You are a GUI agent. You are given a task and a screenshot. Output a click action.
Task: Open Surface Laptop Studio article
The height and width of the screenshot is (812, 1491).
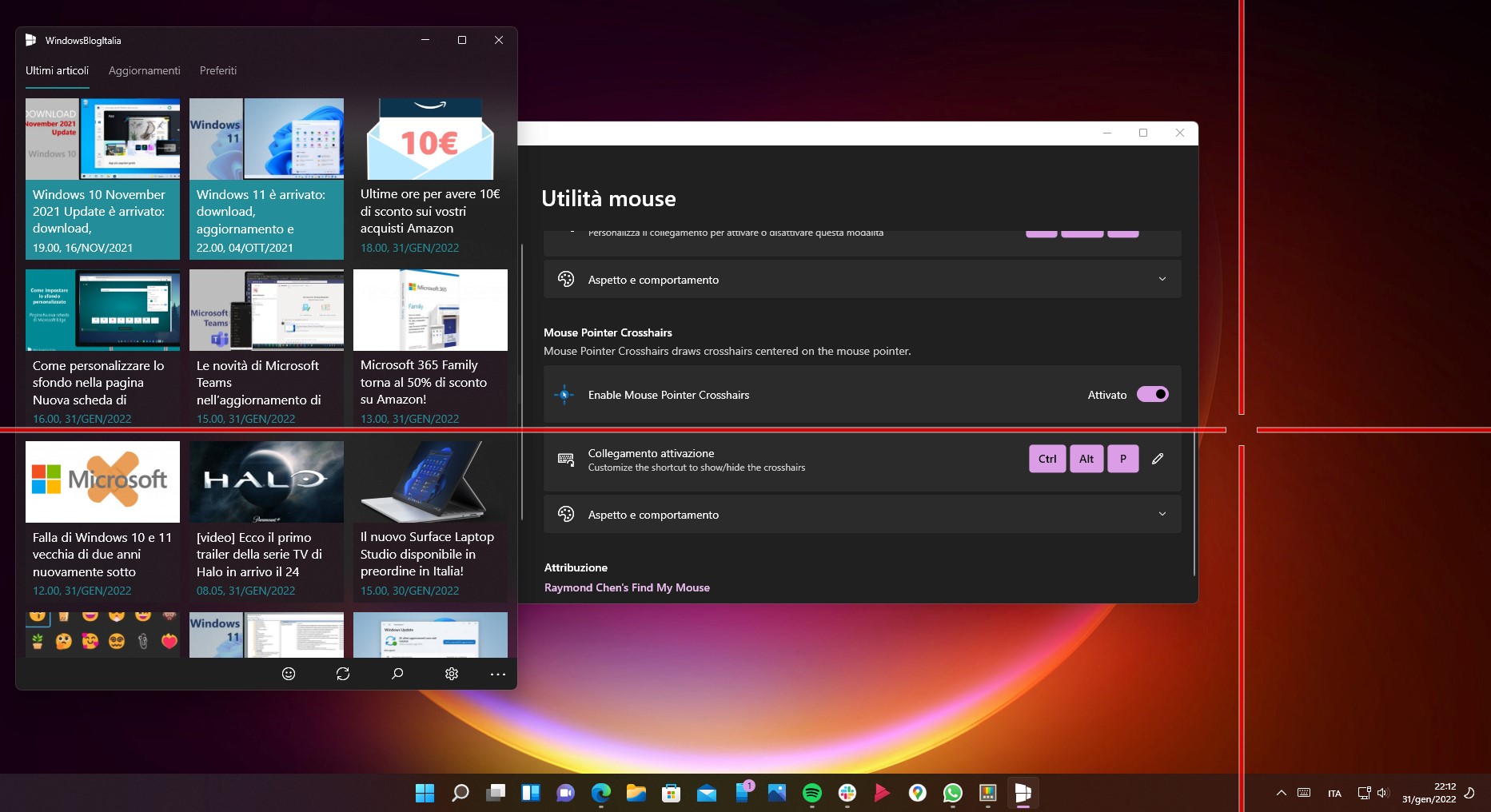[x=430, y=521]
